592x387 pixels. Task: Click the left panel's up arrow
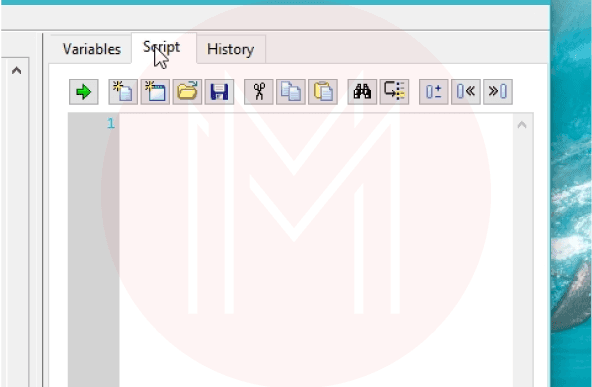[x=16, y=71]
